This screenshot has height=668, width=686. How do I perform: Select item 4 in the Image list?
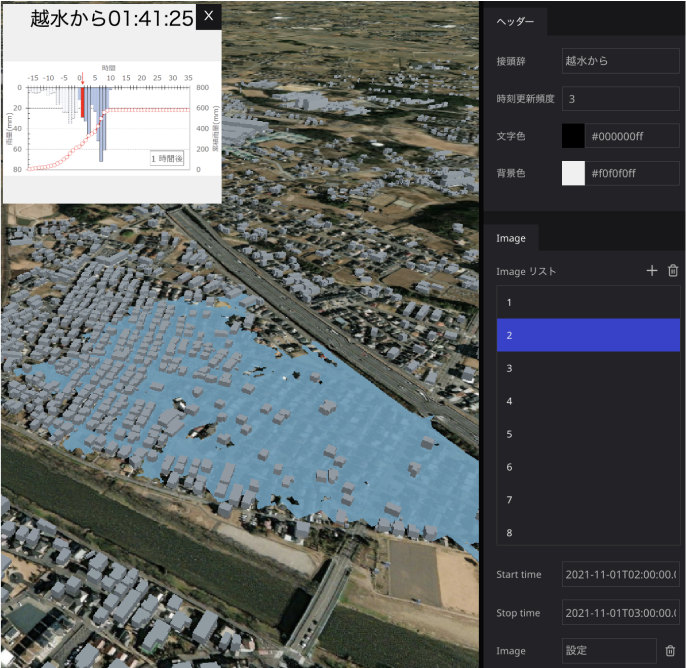tap(588, 401)
